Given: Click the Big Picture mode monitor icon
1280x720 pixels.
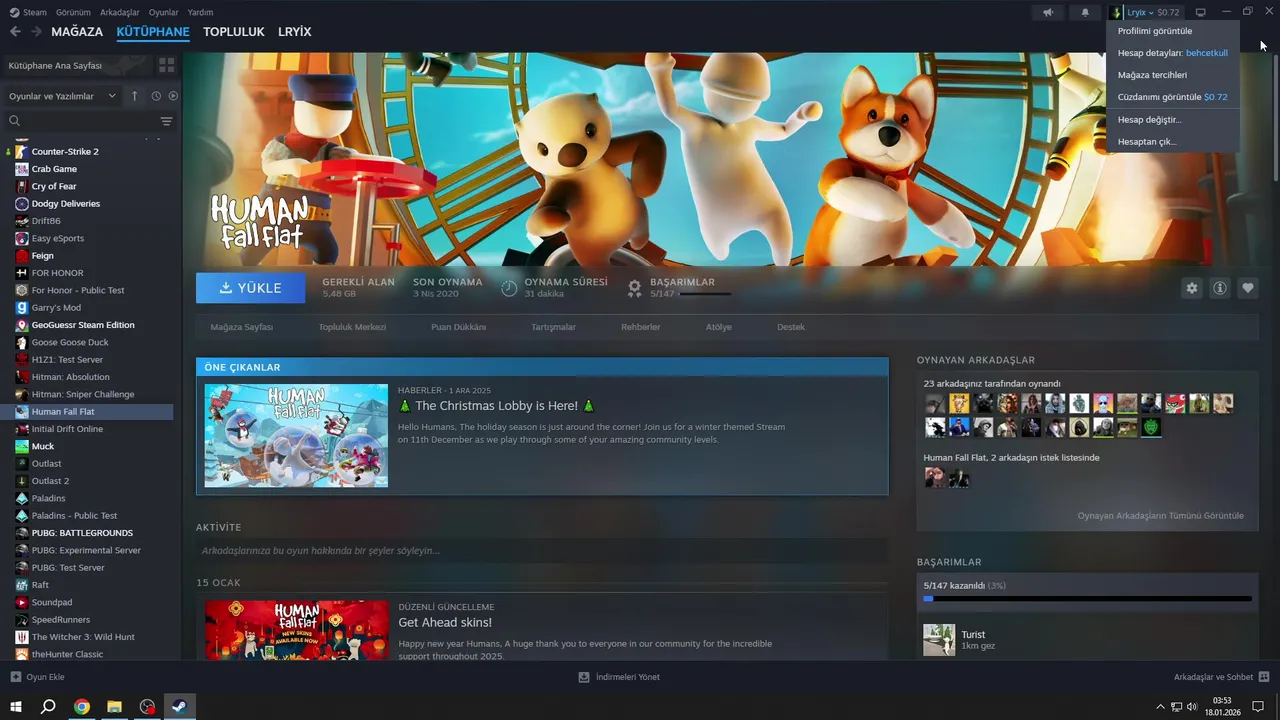Looking at the screenshot, I should click(x=1201, y=12).
